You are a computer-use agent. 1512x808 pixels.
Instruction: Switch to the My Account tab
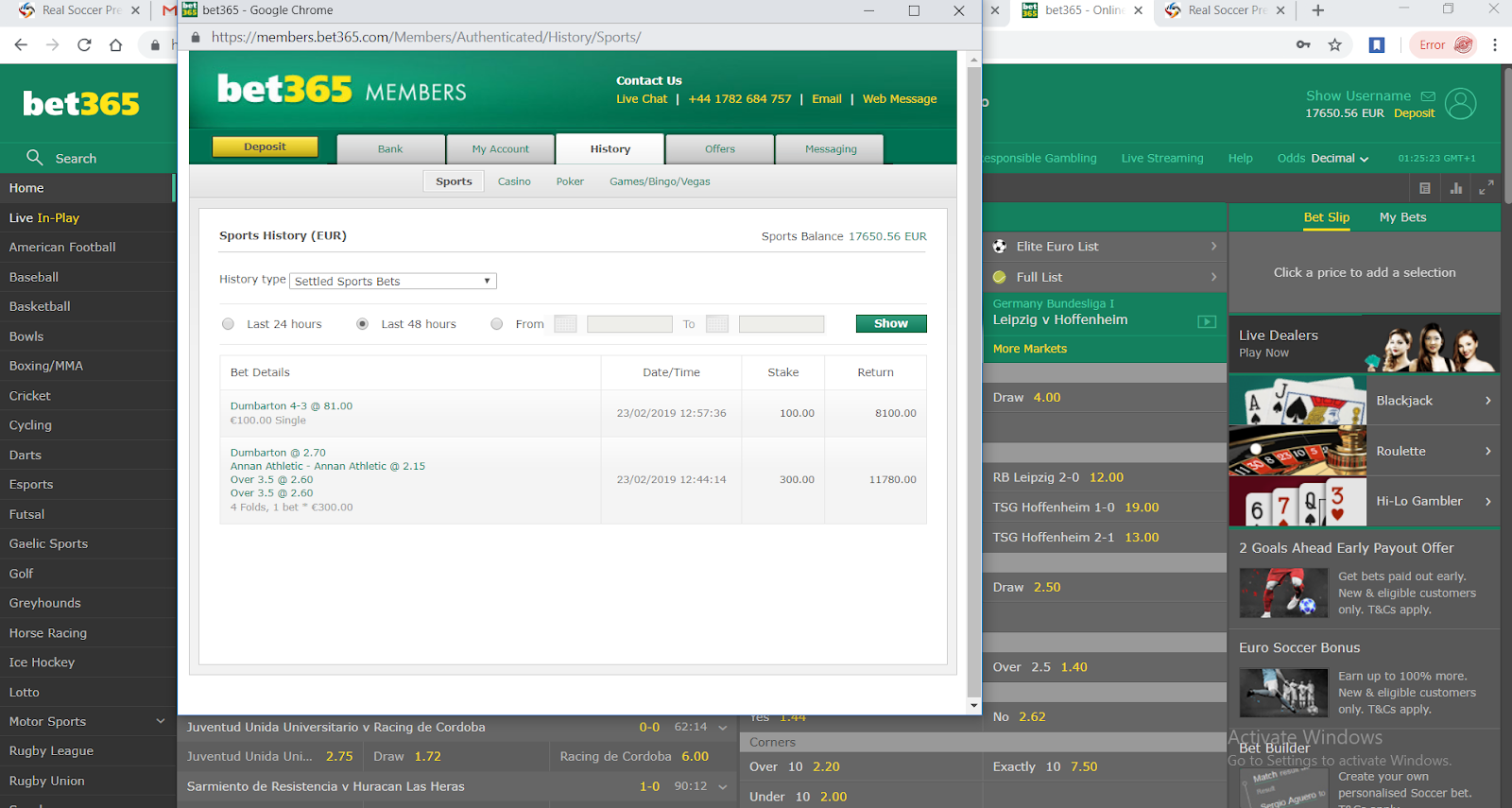pos(501,149)
